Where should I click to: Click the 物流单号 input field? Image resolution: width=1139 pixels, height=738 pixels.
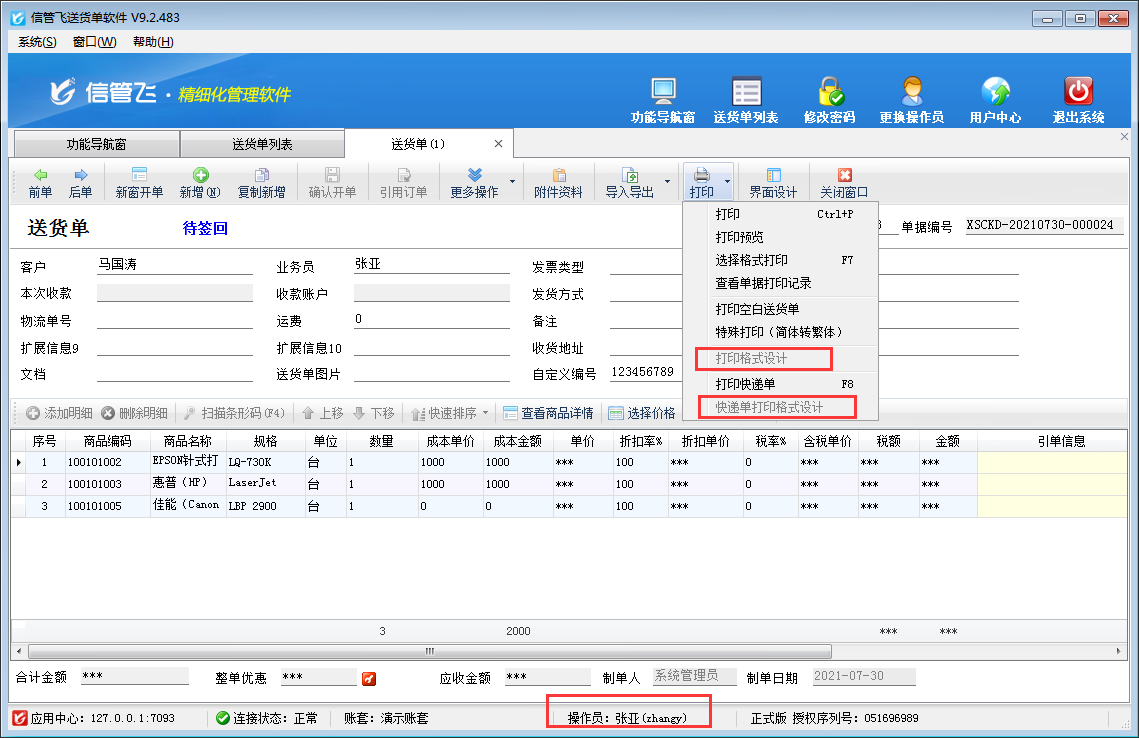[x=174, y=320]
